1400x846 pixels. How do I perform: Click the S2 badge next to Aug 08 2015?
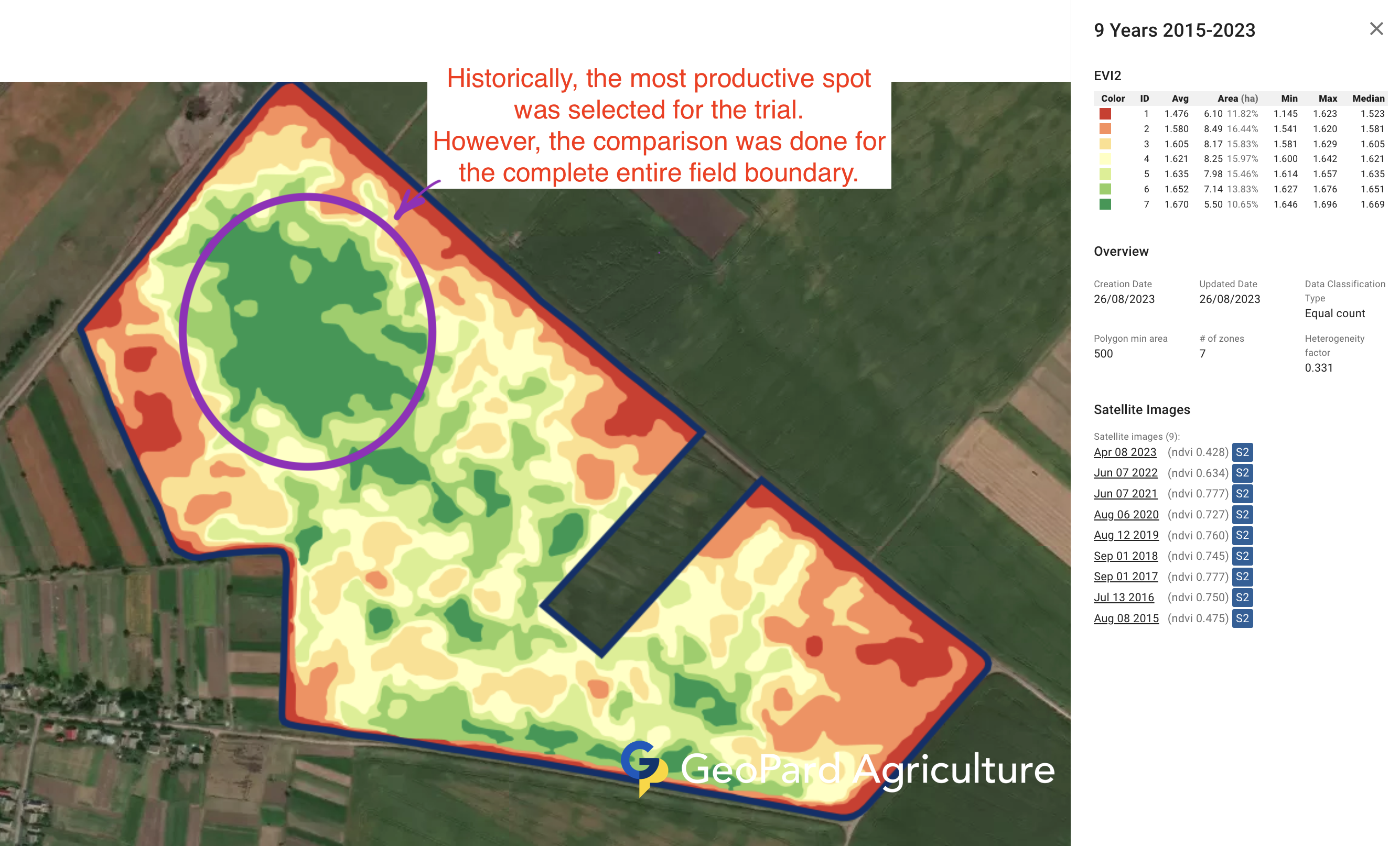coord(1242,618)
